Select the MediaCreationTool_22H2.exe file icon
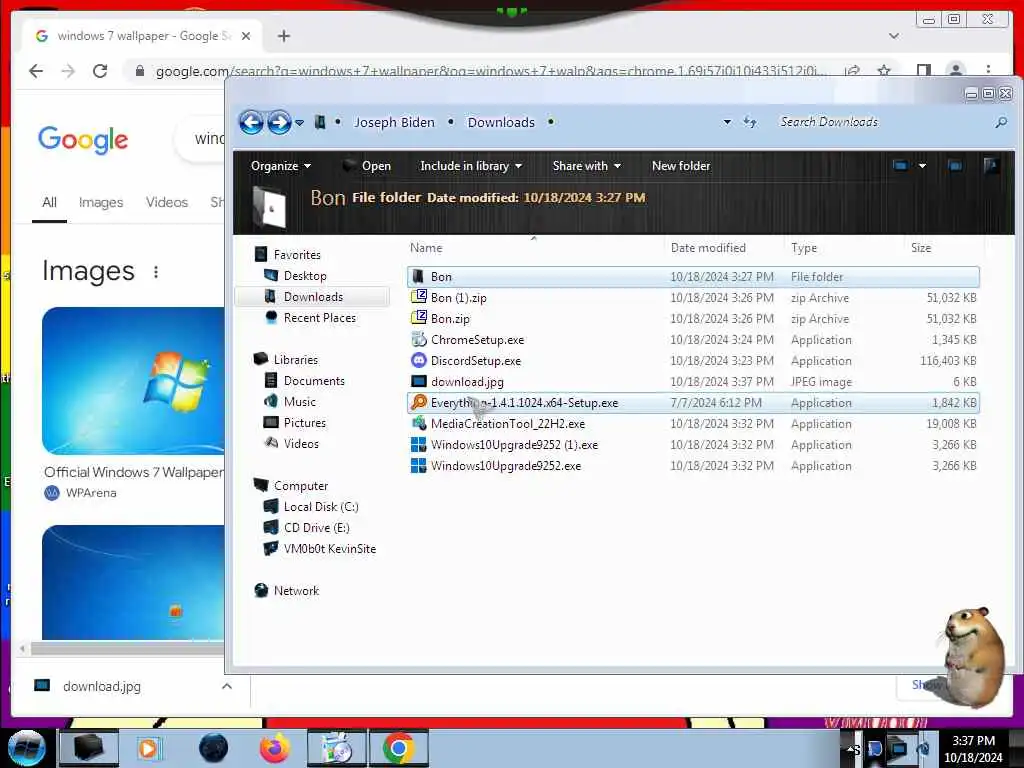Image resolution: width=1024 pixels, height=768 pixels. [x=418, y=423]
